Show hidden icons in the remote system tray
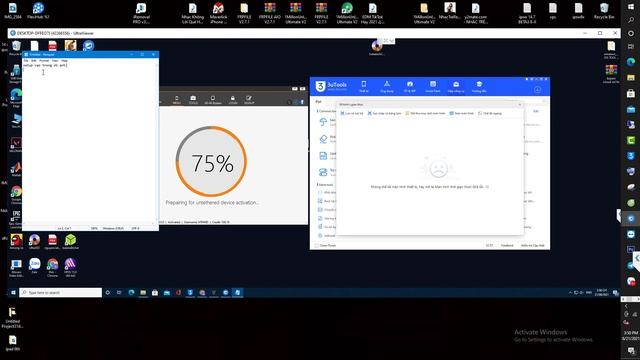Viewport: 640px width, 360px height. (570, 293)
